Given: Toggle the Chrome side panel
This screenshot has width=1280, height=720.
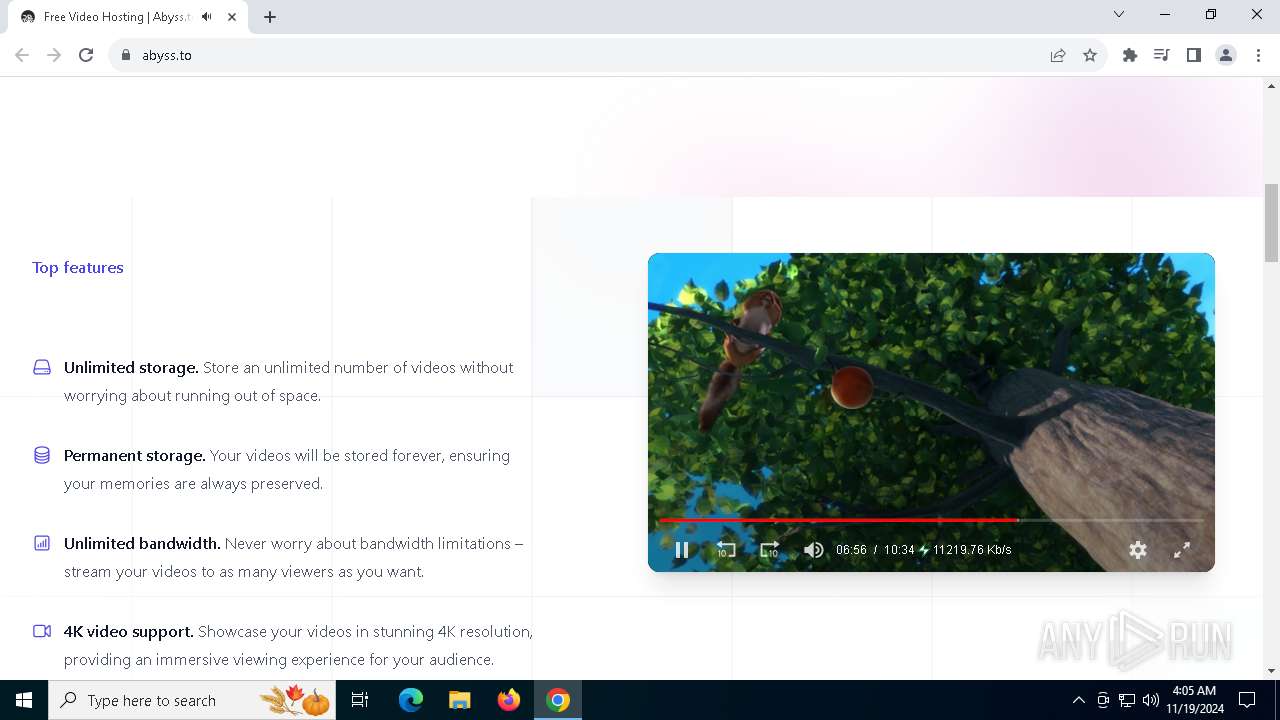Looking at the screenshot, I should point(1194,55).
